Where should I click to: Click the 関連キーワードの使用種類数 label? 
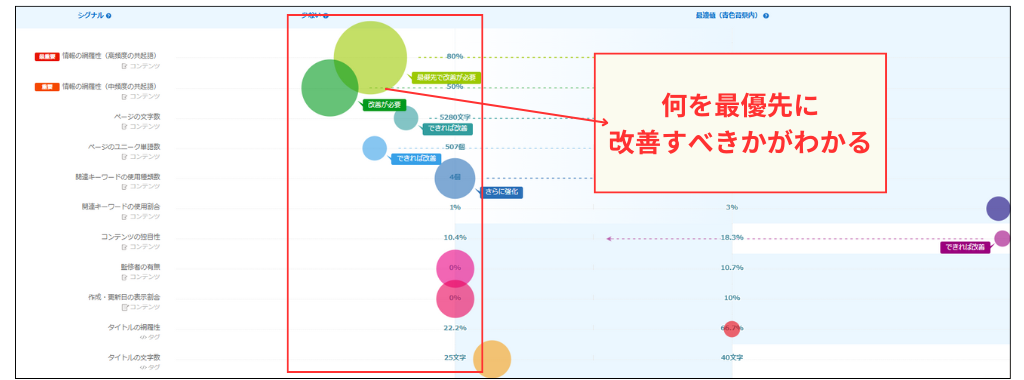tap(118, 176)
